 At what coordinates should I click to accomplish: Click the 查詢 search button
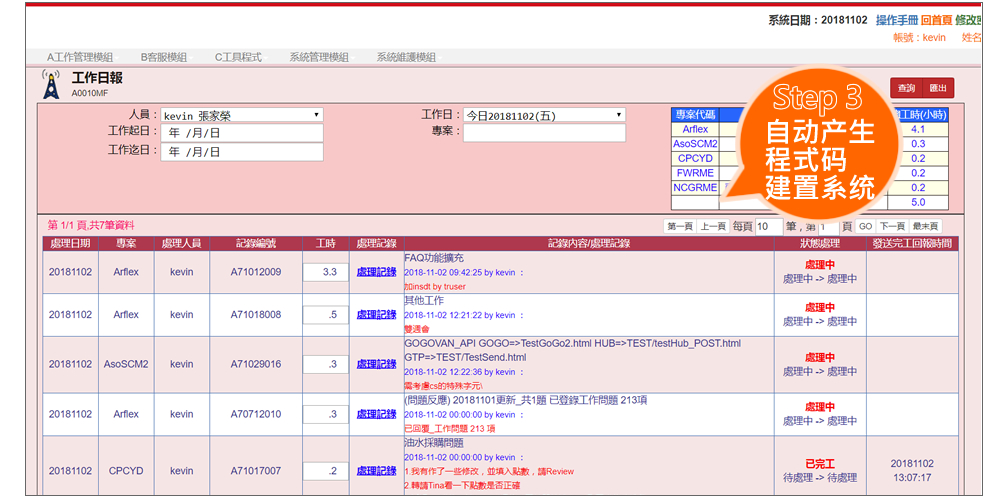(905, 88)
